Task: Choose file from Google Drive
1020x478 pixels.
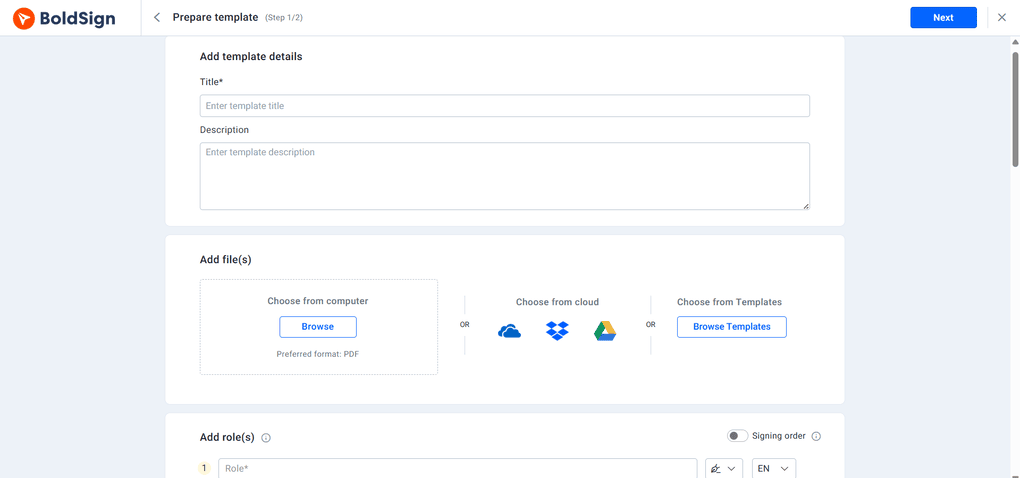Action: pos(605,331)
